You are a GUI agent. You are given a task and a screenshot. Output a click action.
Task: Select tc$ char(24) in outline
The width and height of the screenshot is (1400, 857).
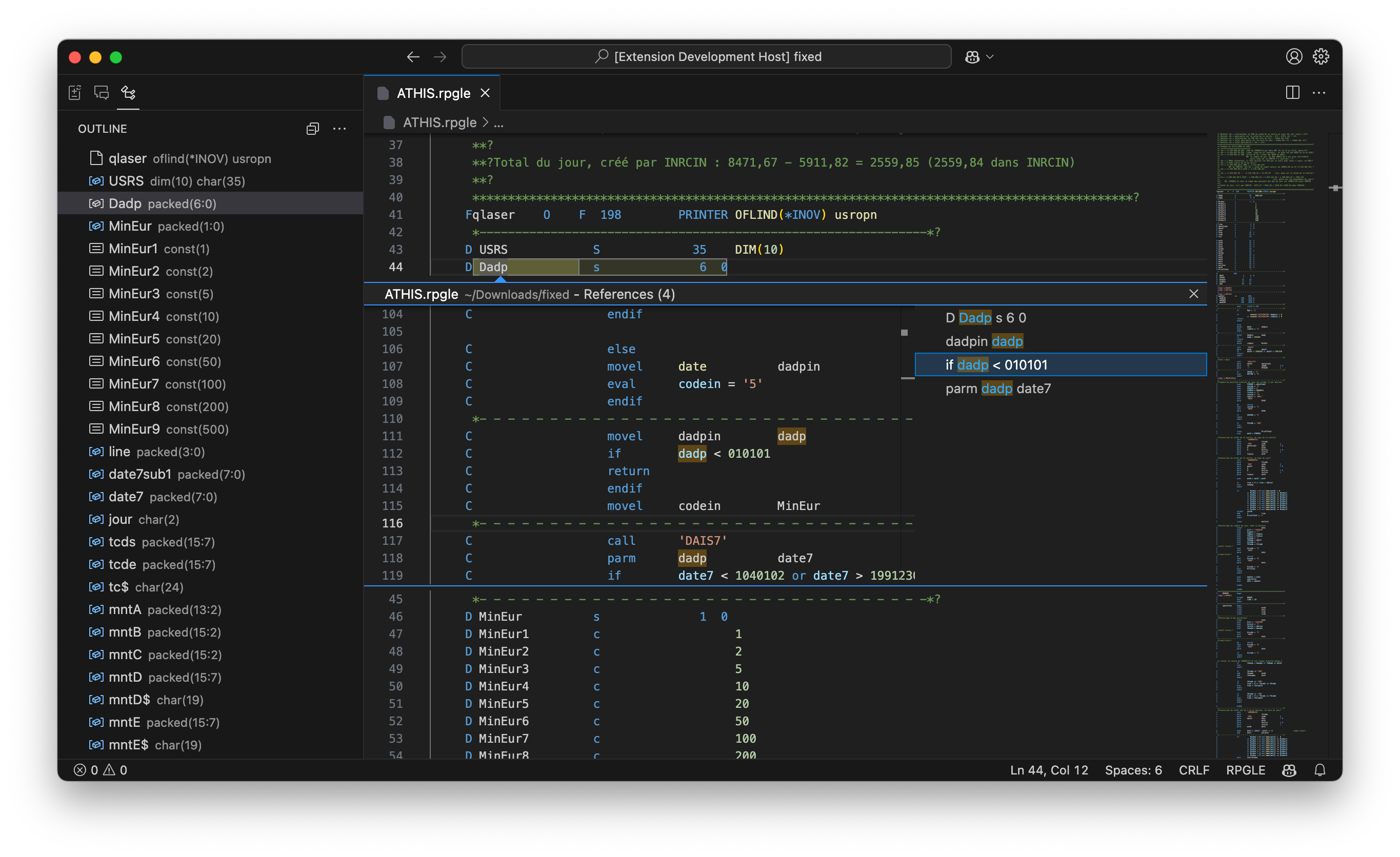coord(210,587)
